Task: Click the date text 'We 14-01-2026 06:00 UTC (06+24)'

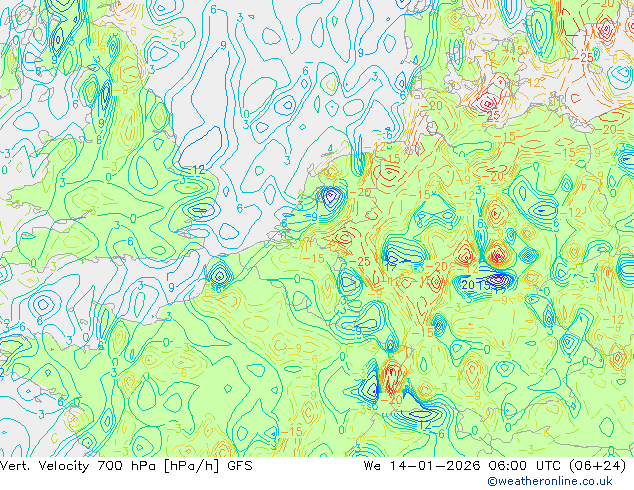Action: (495, 466)
